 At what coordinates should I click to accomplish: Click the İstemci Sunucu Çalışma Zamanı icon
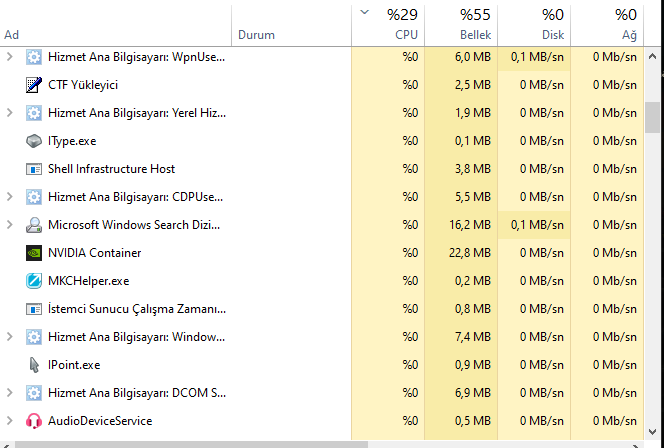(34, 309)
